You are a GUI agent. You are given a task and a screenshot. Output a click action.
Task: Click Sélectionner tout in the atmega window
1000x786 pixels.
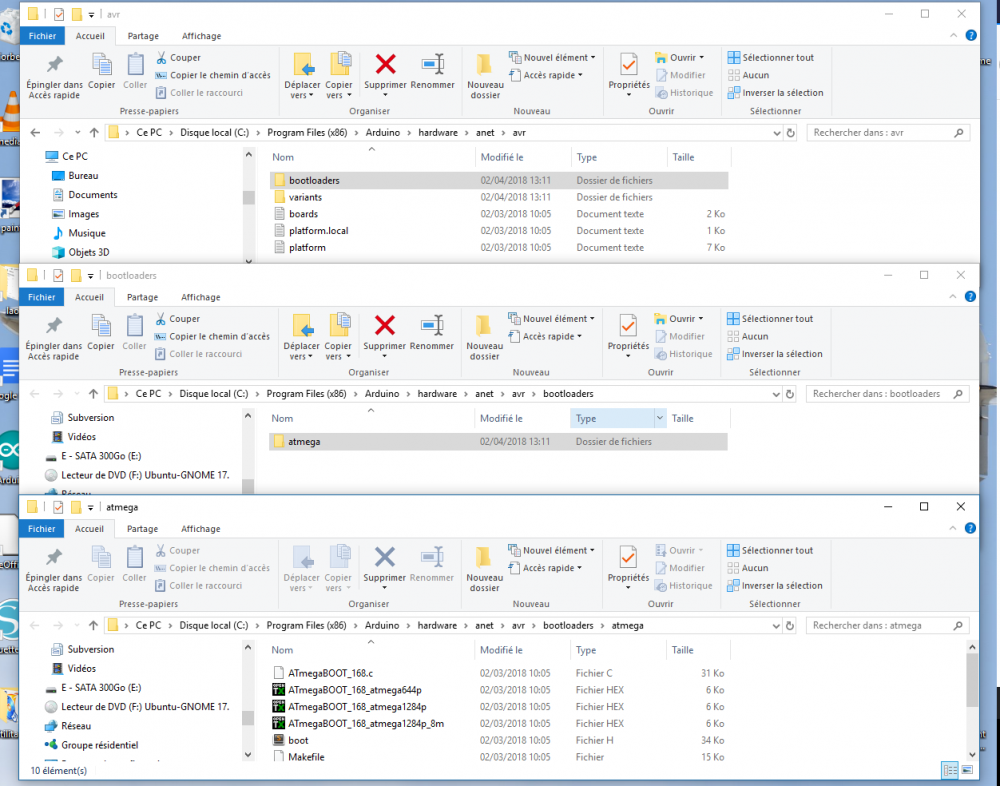pyautogui.click(x=770, y=550)
